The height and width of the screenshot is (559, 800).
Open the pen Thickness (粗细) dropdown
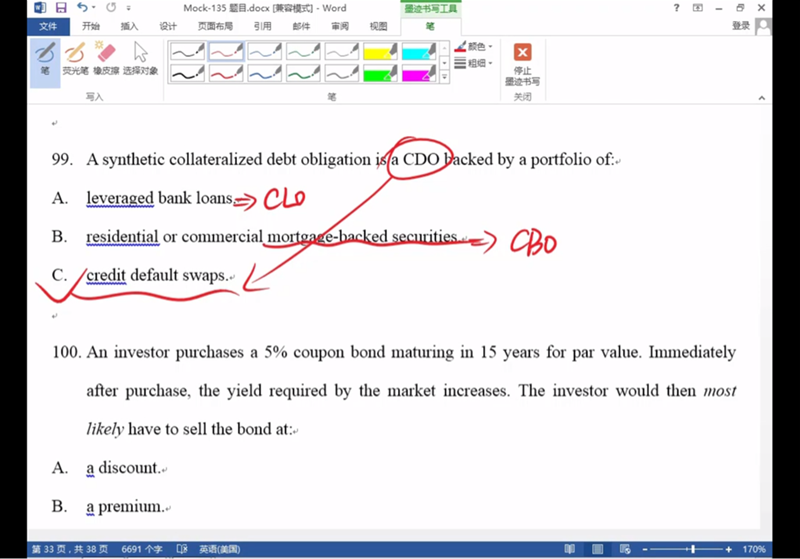tap(478, 63)
